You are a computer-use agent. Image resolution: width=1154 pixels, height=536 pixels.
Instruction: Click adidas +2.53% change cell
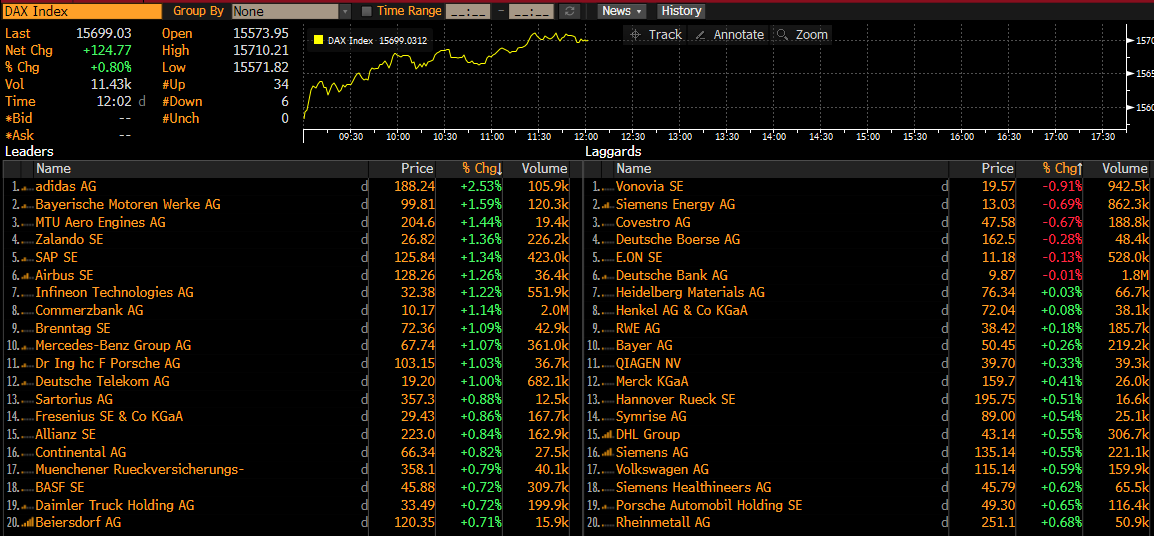click(481, 187)
